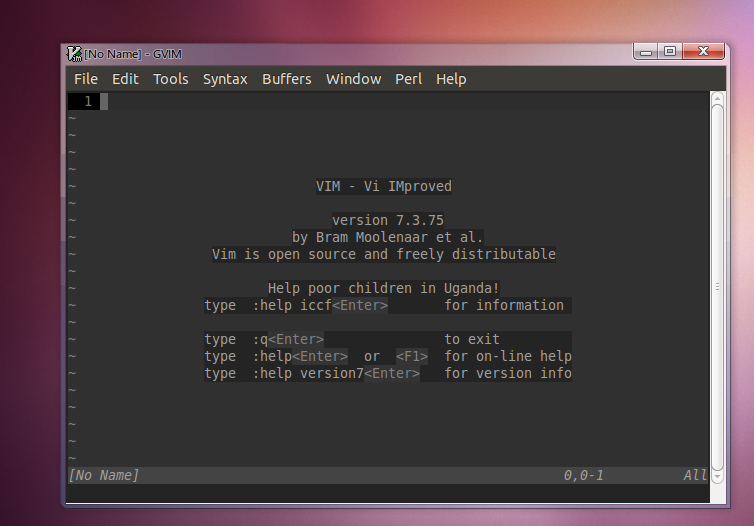Click the GVIM application icon in title bar
The image size is (754, 526).
click(74, 54)
